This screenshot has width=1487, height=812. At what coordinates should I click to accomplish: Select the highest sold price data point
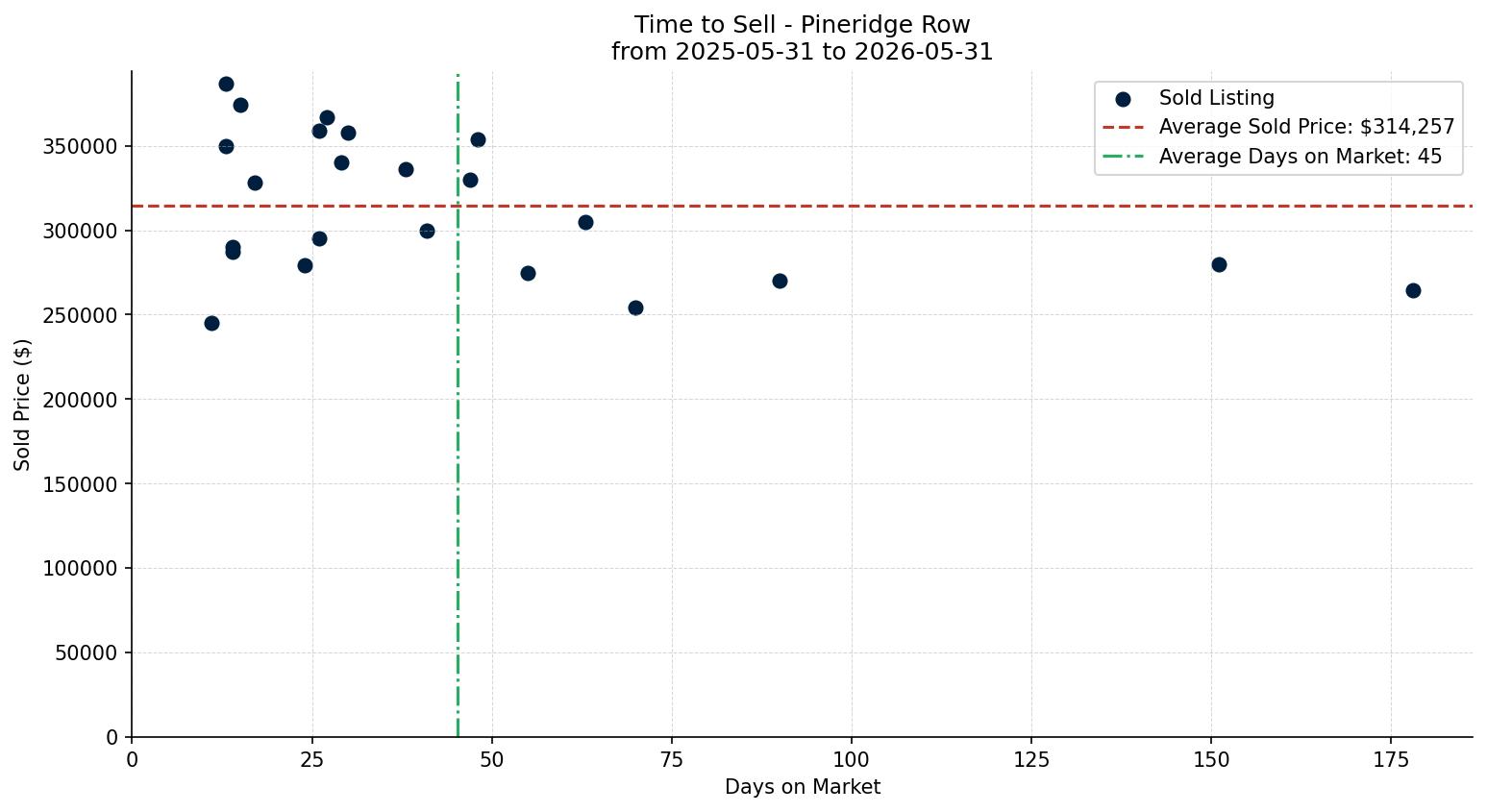point(226,84)
